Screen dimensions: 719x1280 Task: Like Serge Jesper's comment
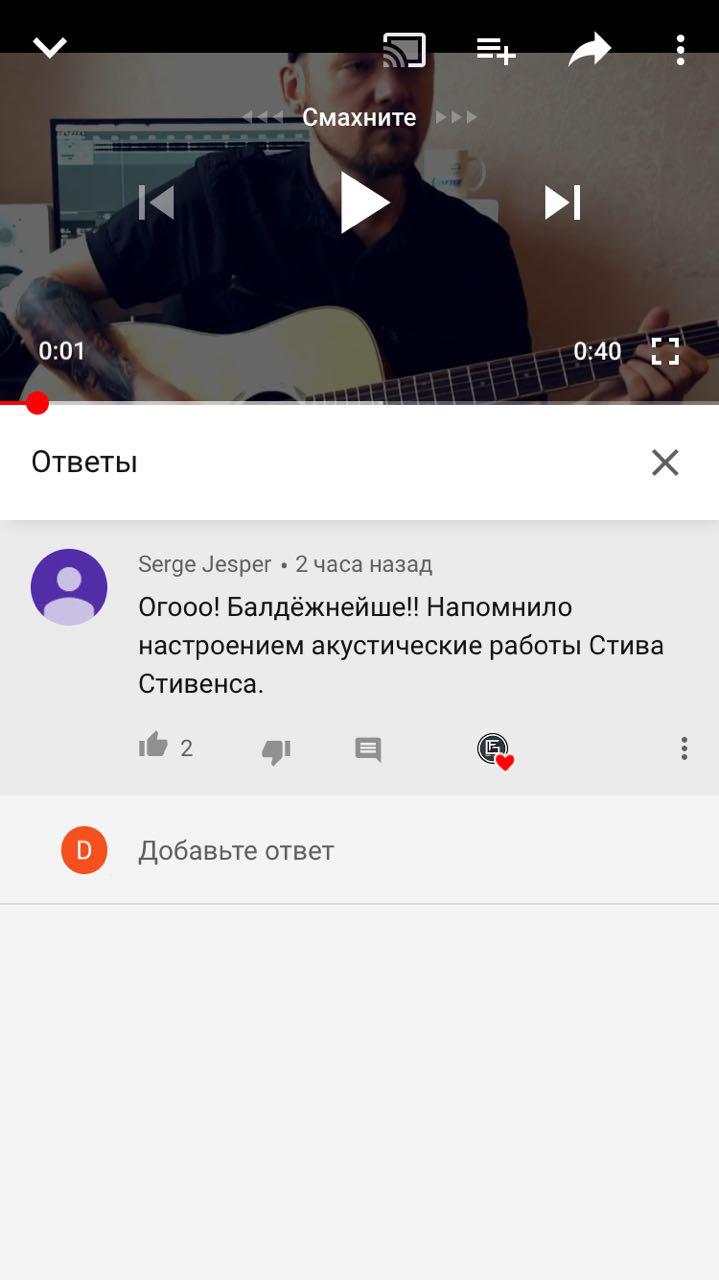(153, 745)
